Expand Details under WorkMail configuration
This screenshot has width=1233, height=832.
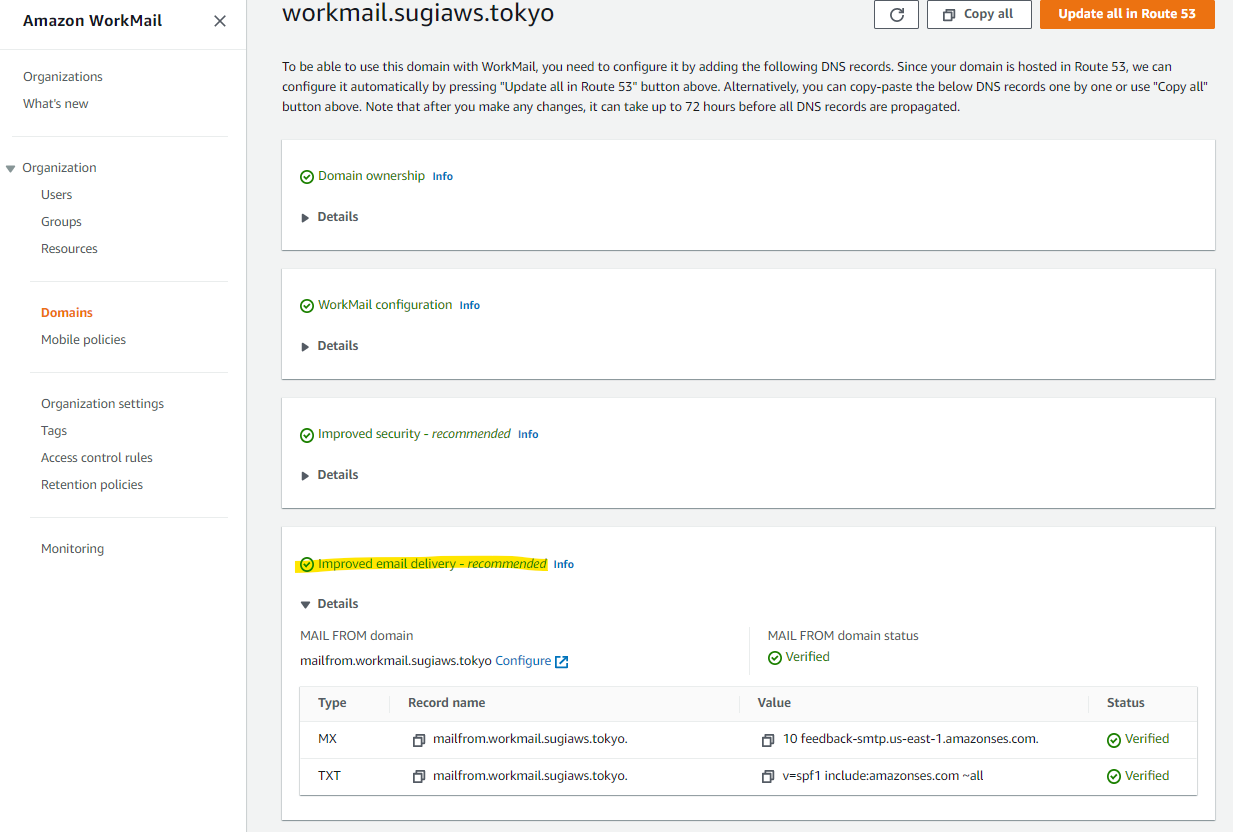click(x=329, y=346)
